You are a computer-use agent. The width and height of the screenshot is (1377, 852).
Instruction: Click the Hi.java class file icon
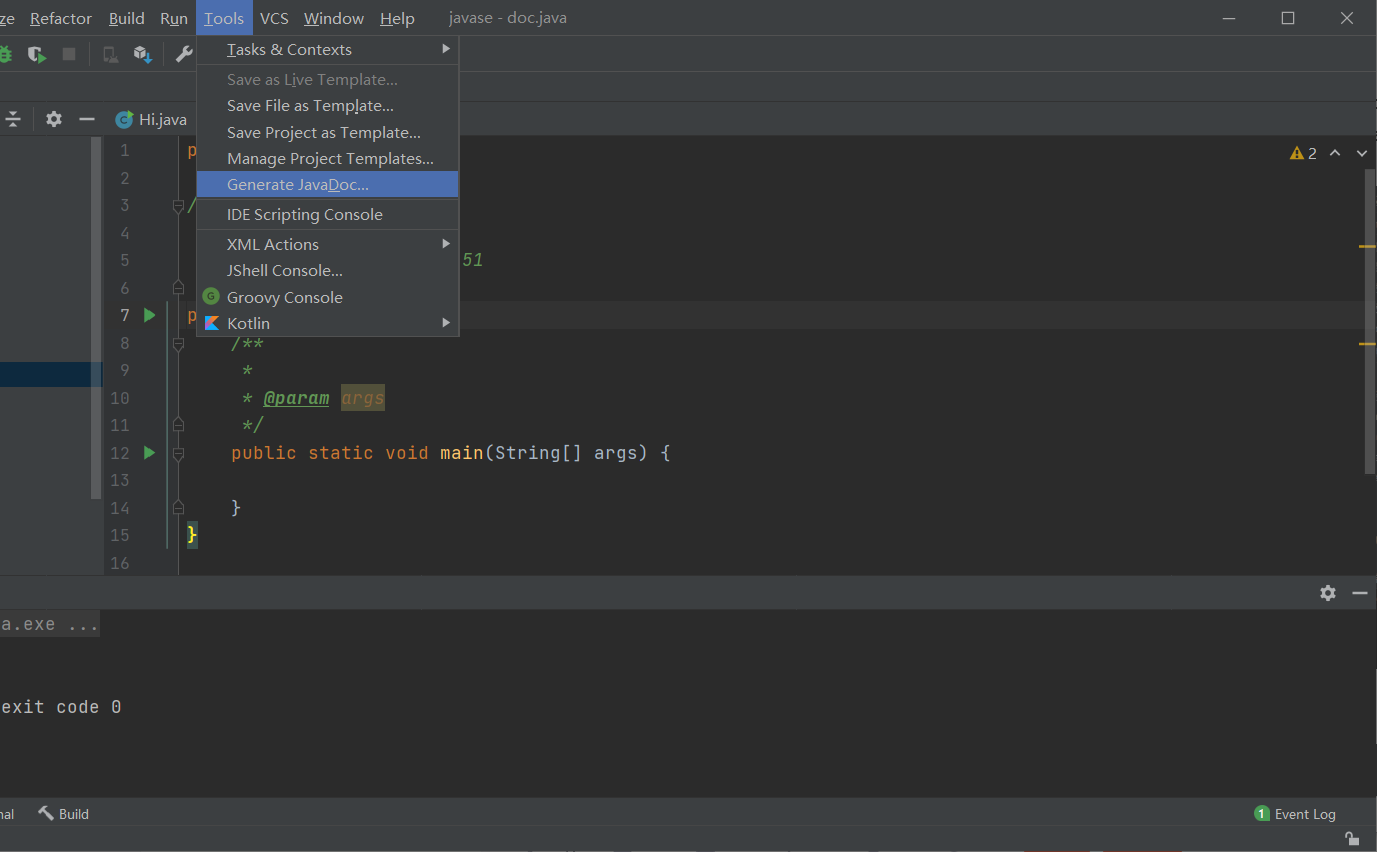point(124,119)
